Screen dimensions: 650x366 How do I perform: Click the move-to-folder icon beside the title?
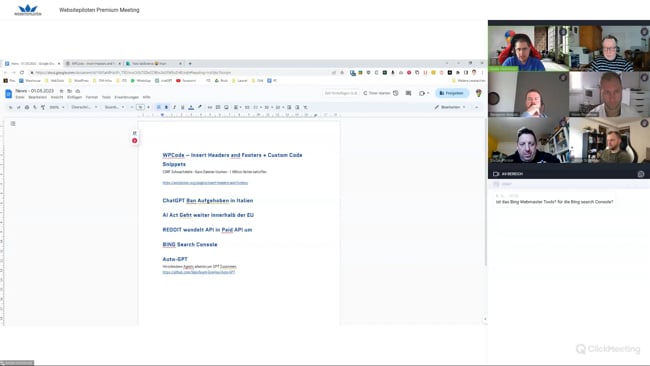[70, 91]
